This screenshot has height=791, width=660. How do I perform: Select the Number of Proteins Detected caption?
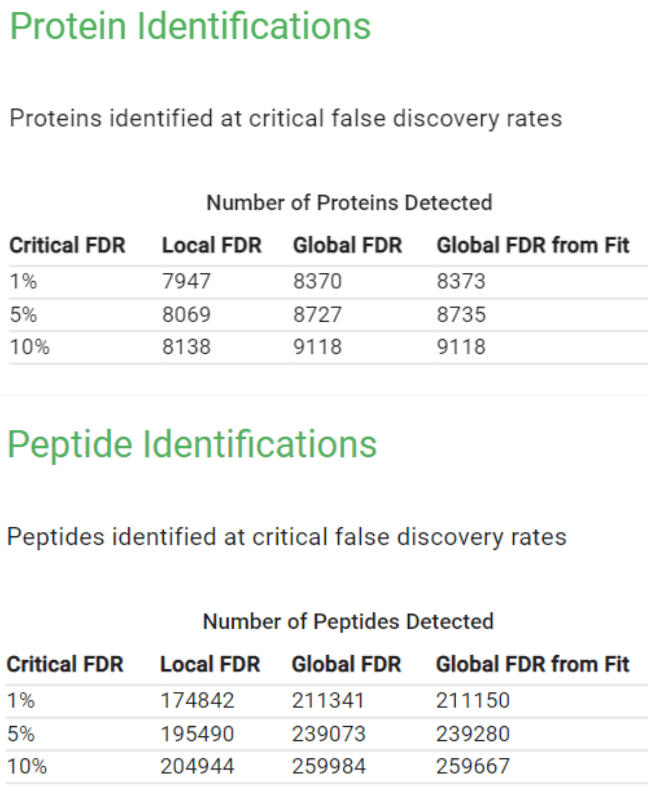pyautogui.click(x=349, y=203)
